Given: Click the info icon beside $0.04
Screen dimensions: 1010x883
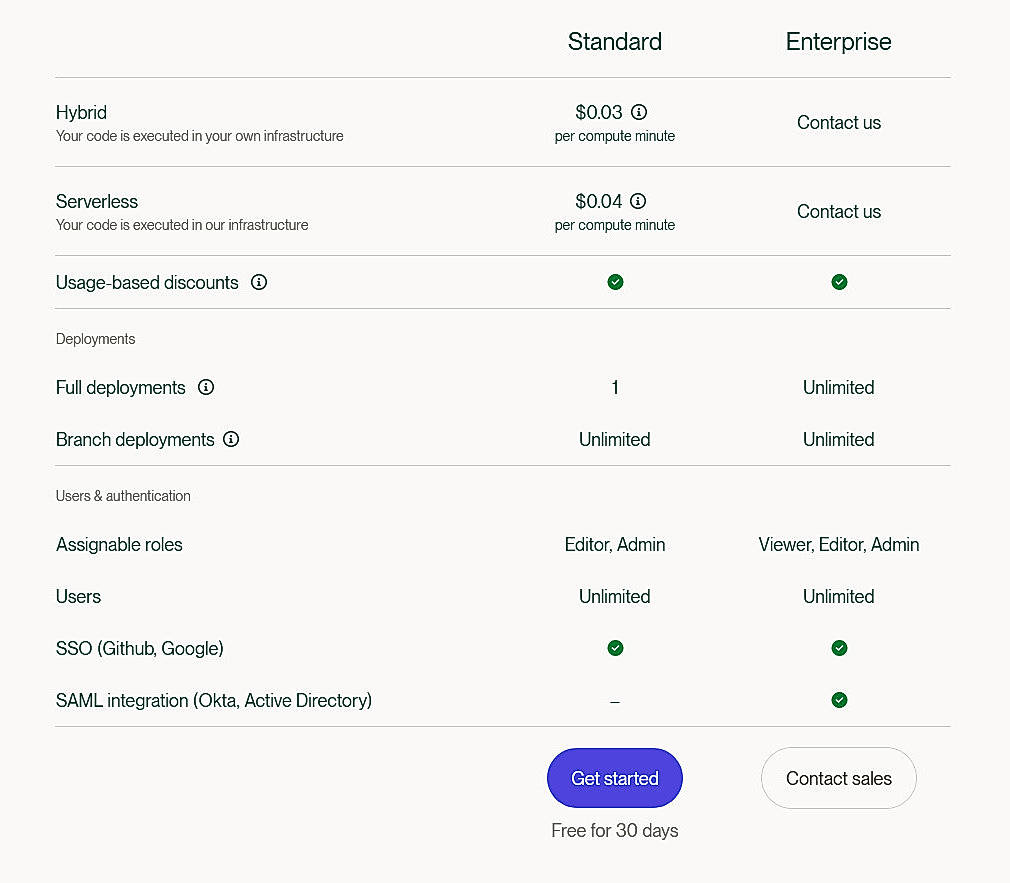Looking at the screenshot, I should coord(640,201).
